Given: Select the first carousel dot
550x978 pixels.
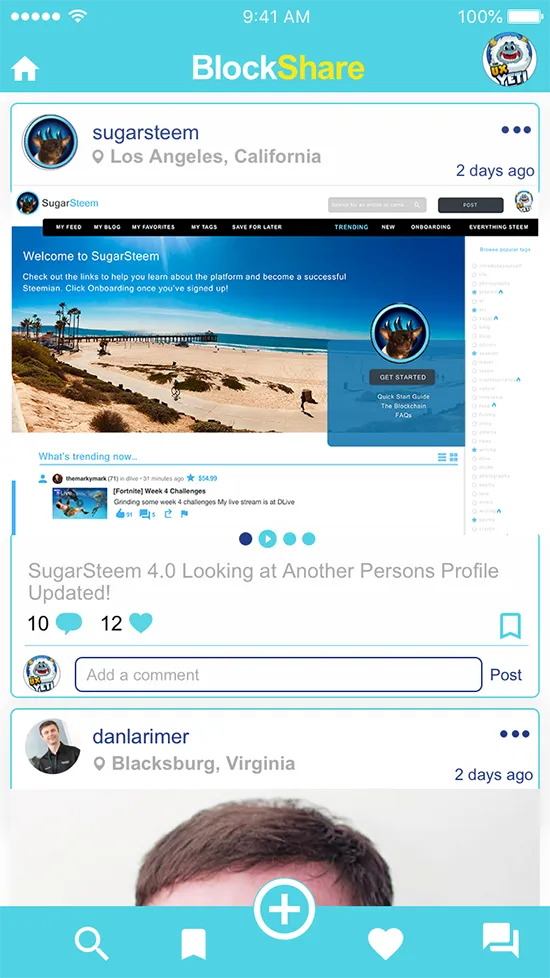Looking at the screenshot, I should [246, 538].
